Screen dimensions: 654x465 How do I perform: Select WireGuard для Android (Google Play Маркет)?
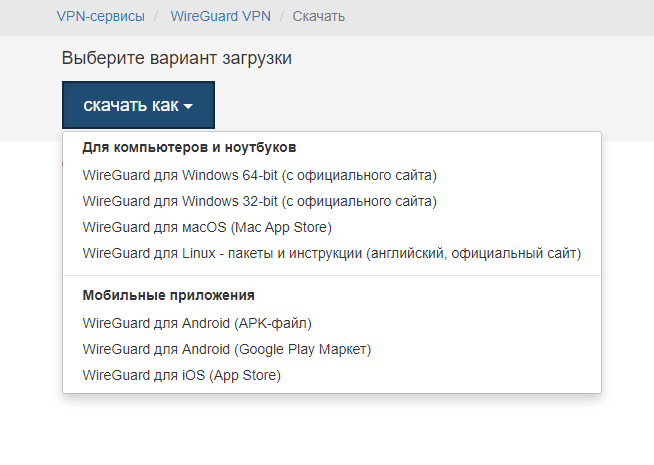coord(226,349)
